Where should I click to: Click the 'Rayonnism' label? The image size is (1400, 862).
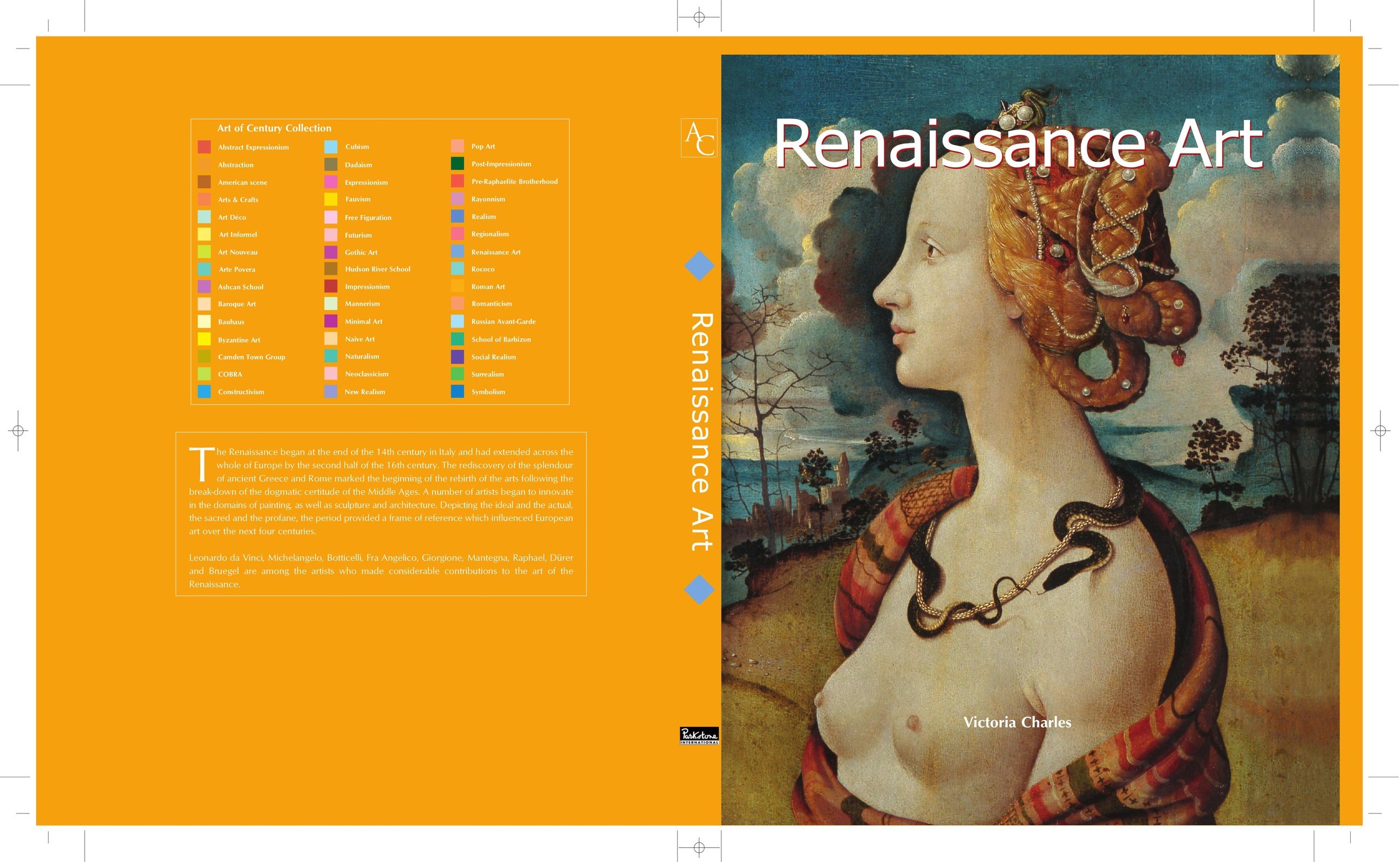(488, 199)
